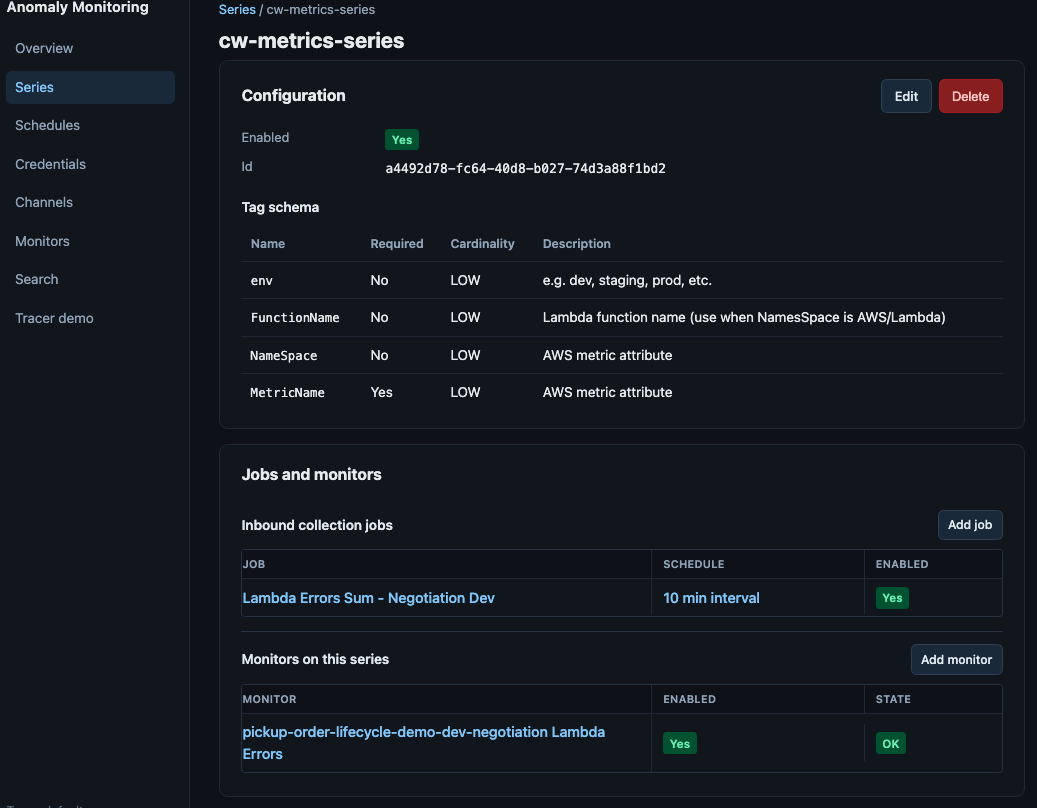Image resolution: width=1037 pixels, height=808 pixels.
Task: Click the Cardinality column header
Action: (x=482, y=243)
